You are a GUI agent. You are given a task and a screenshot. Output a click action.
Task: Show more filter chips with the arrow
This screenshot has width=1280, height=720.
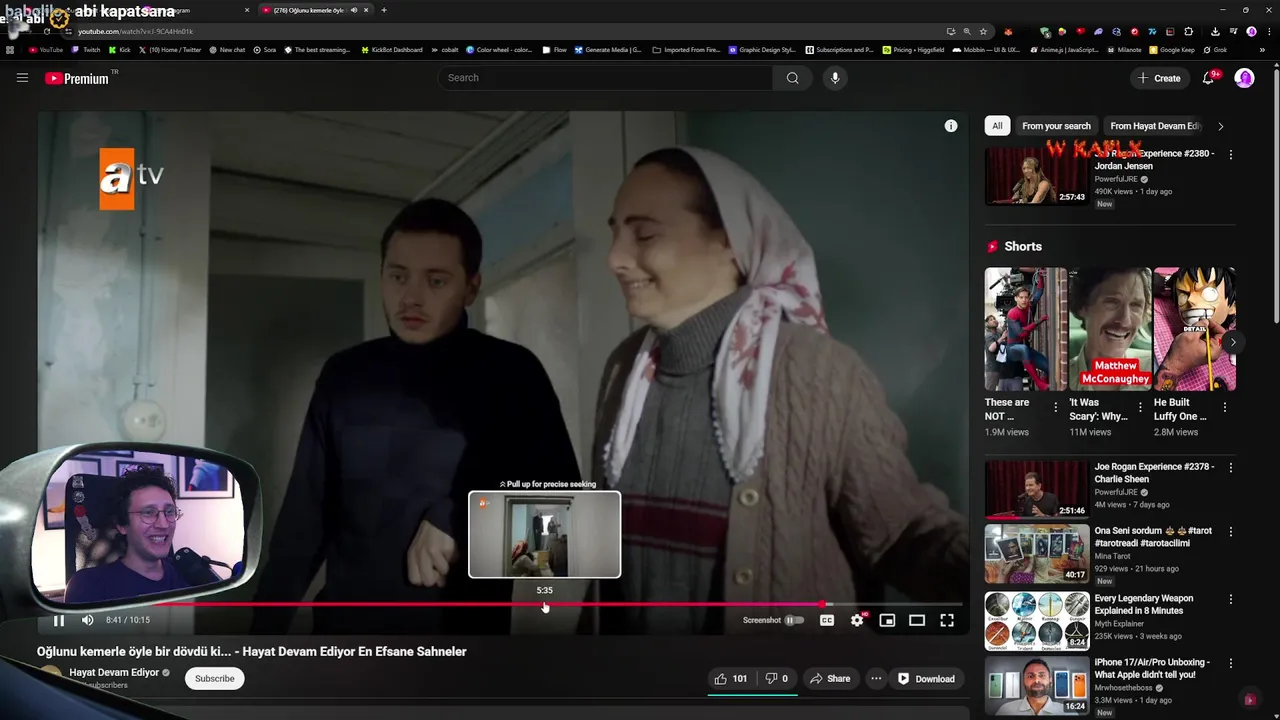[x=1220, y=126]
